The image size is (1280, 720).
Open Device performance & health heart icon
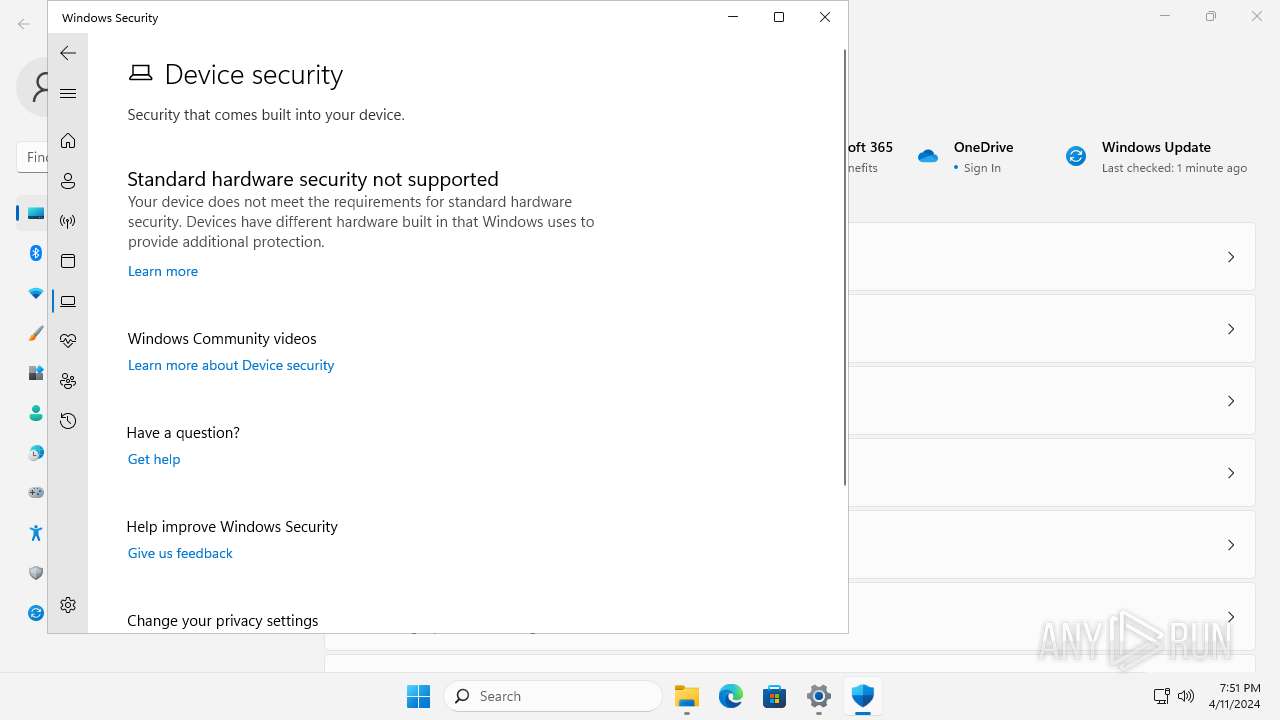(68, 341)
